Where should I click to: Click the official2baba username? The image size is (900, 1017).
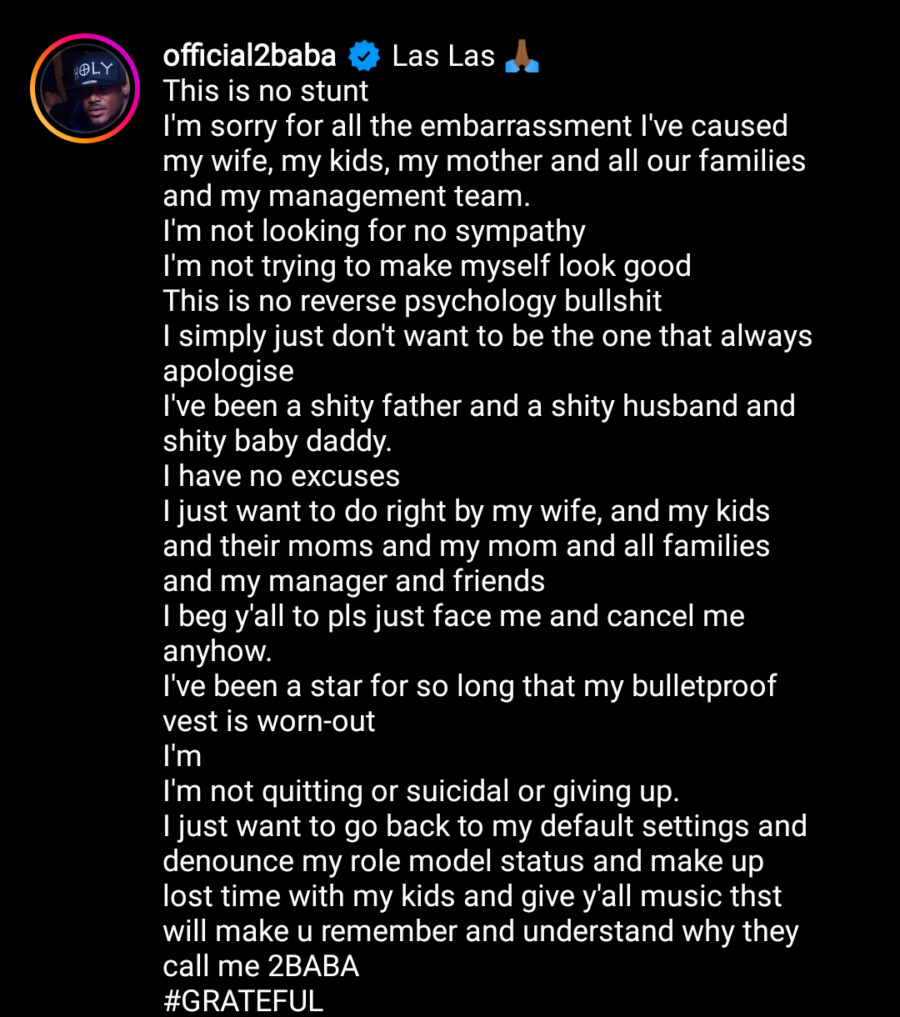(x=250, y=56)
